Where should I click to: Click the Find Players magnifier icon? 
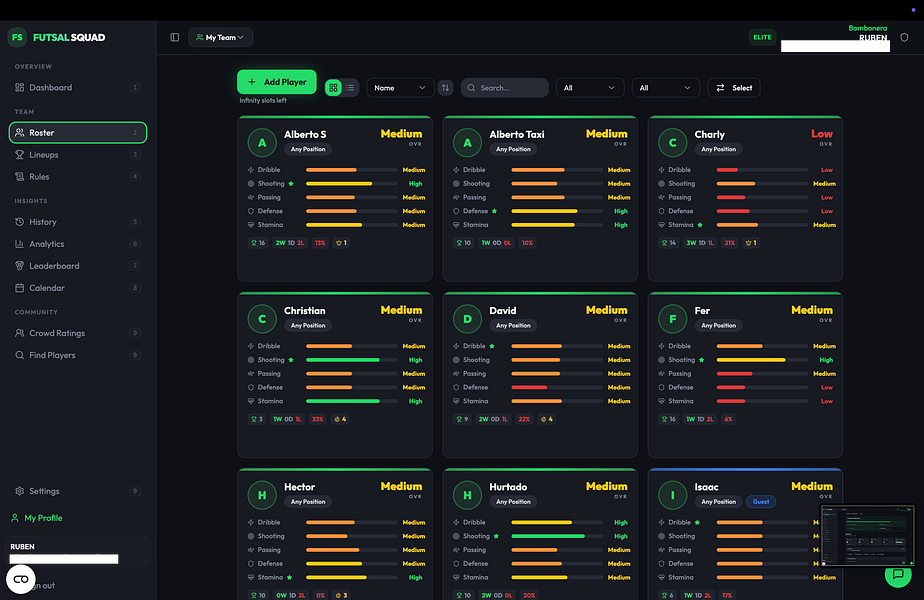(x=19, y=355)
